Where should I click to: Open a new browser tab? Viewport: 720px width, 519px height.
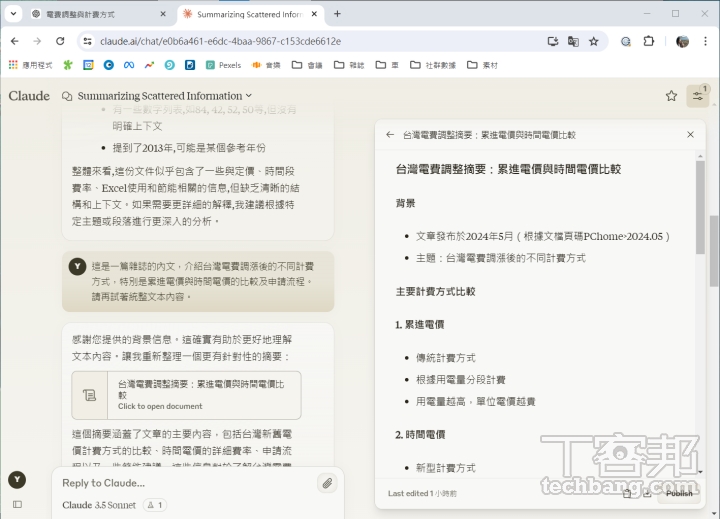point(338,14)
